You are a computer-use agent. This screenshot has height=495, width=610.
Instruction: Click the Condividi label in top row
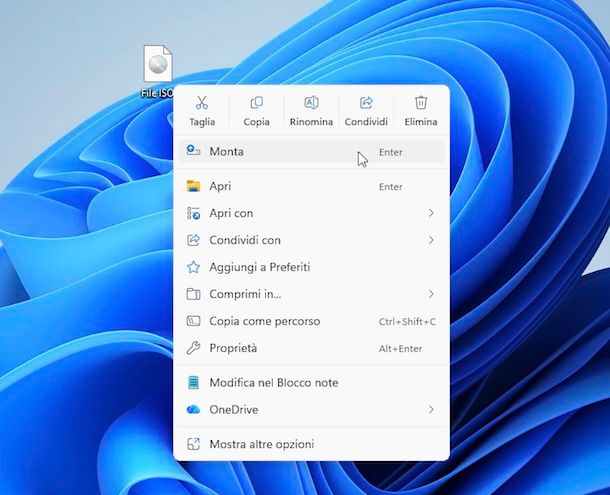pyautogui.click(x=366, y=122)
